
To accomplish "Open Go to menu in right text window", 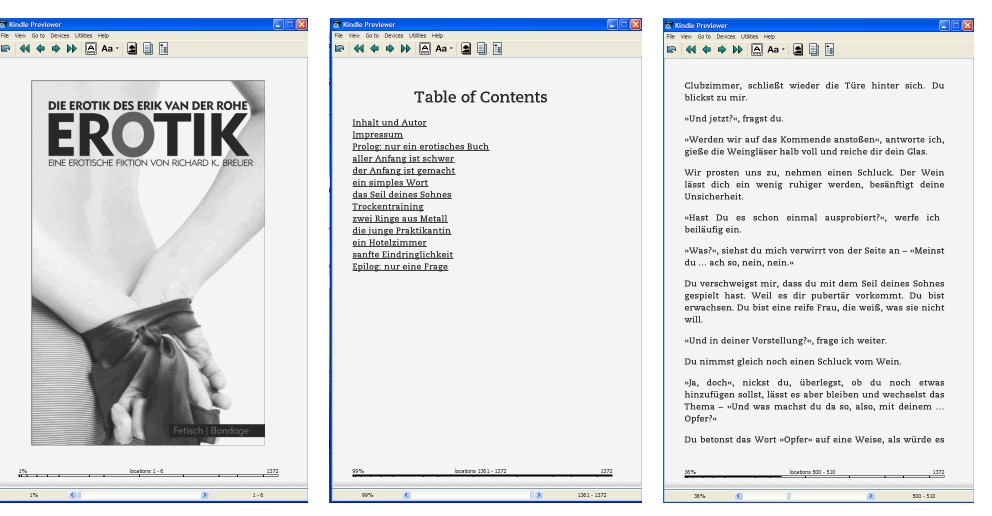I will 705,35.
